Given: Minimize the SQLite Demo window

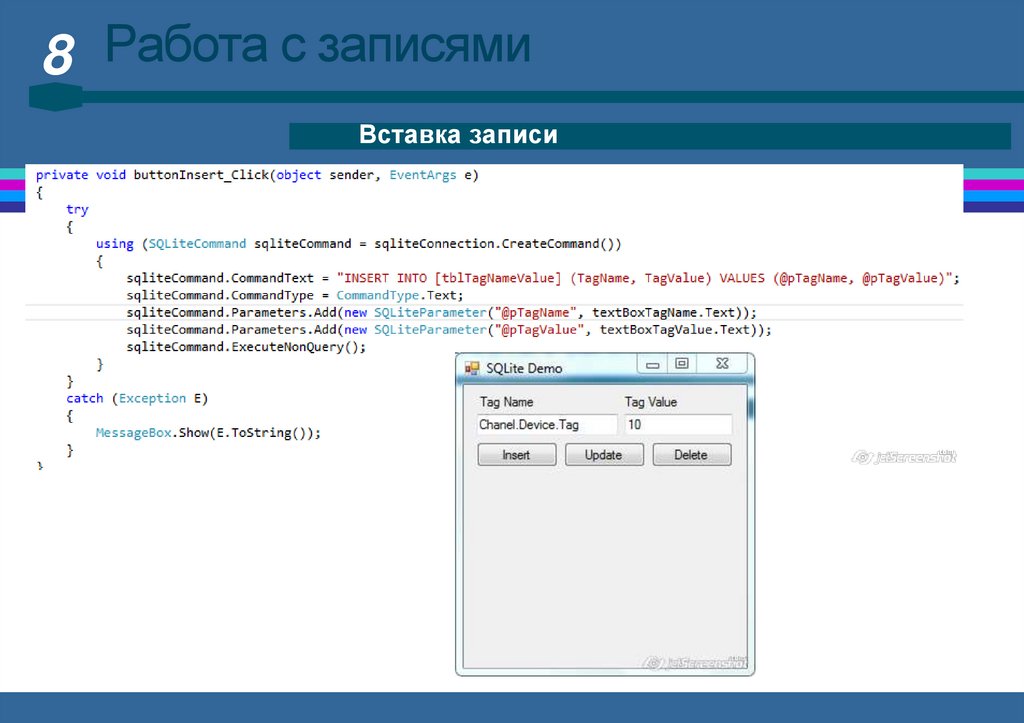Looking at the screenshot, I should point(652,365).
